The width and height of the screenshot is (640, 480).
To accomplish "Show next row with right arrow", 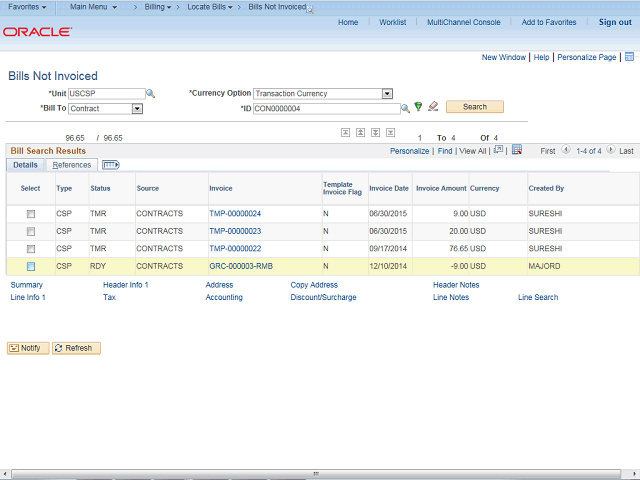I will pyautogui.click(x=610, y=151).
